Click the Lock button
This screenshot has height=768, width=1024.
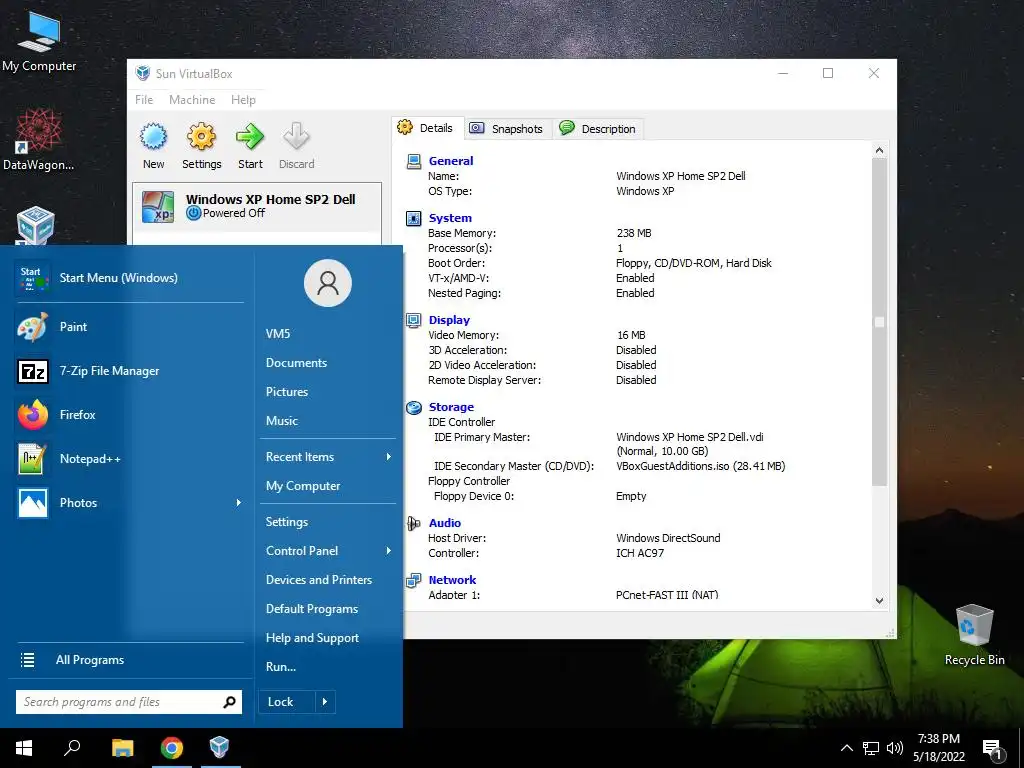click(x=287, y=702)
